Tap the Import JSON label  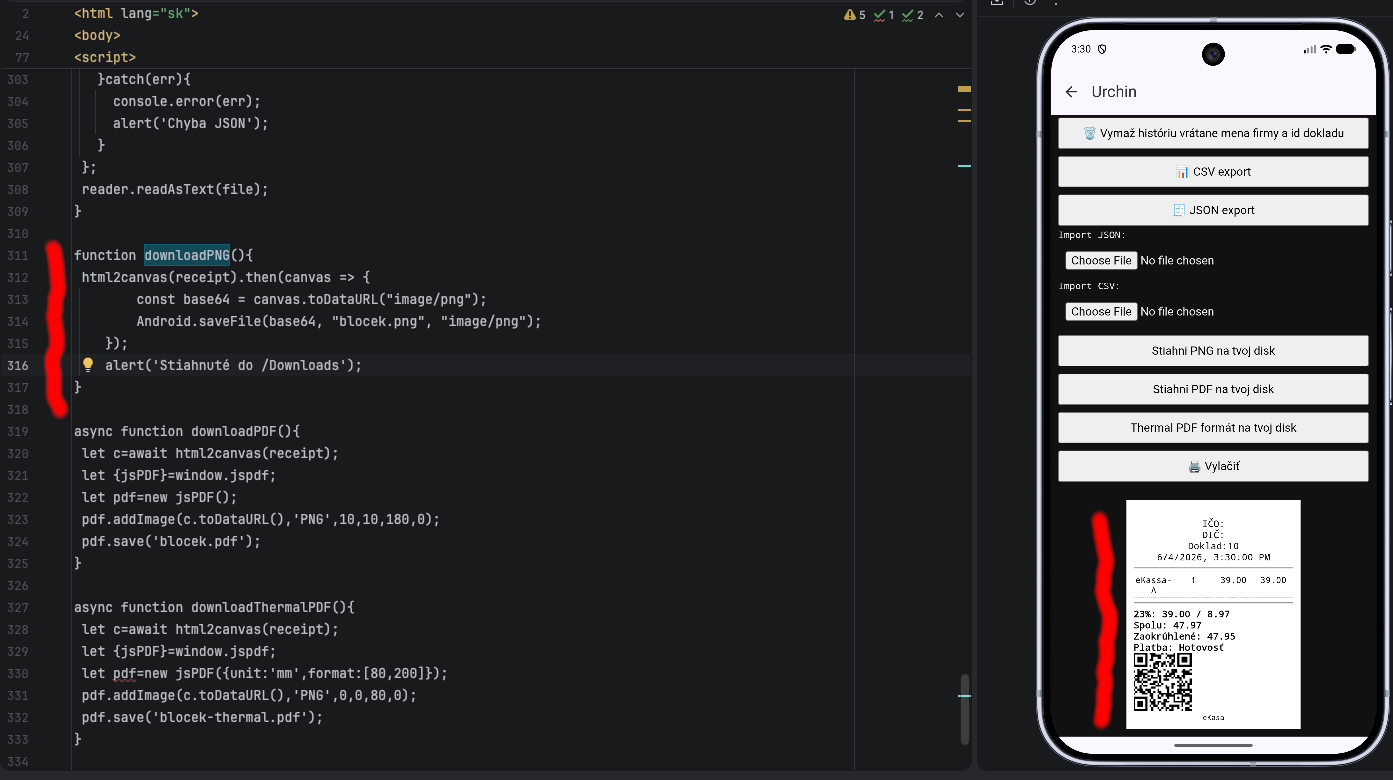[1092, 235]
